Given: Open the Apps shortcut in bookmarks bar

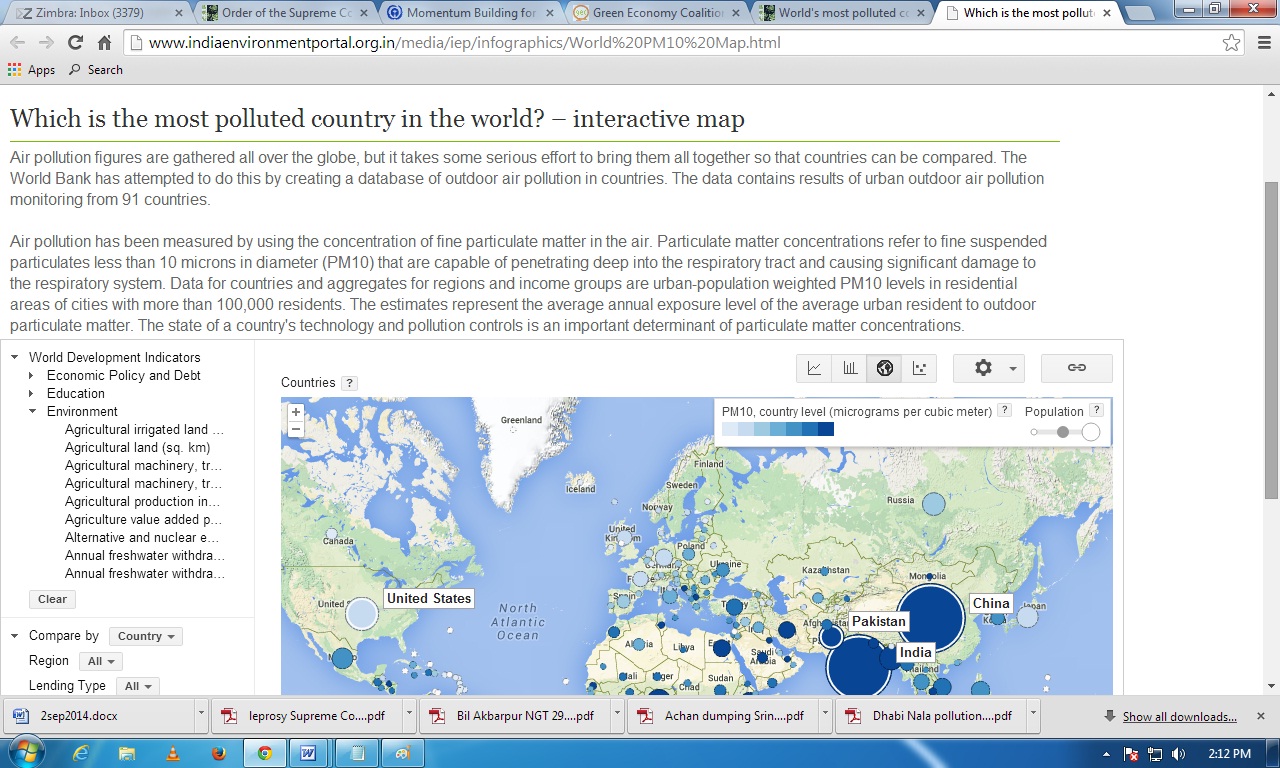Looking at the screenshot, I should pos(31,70).
